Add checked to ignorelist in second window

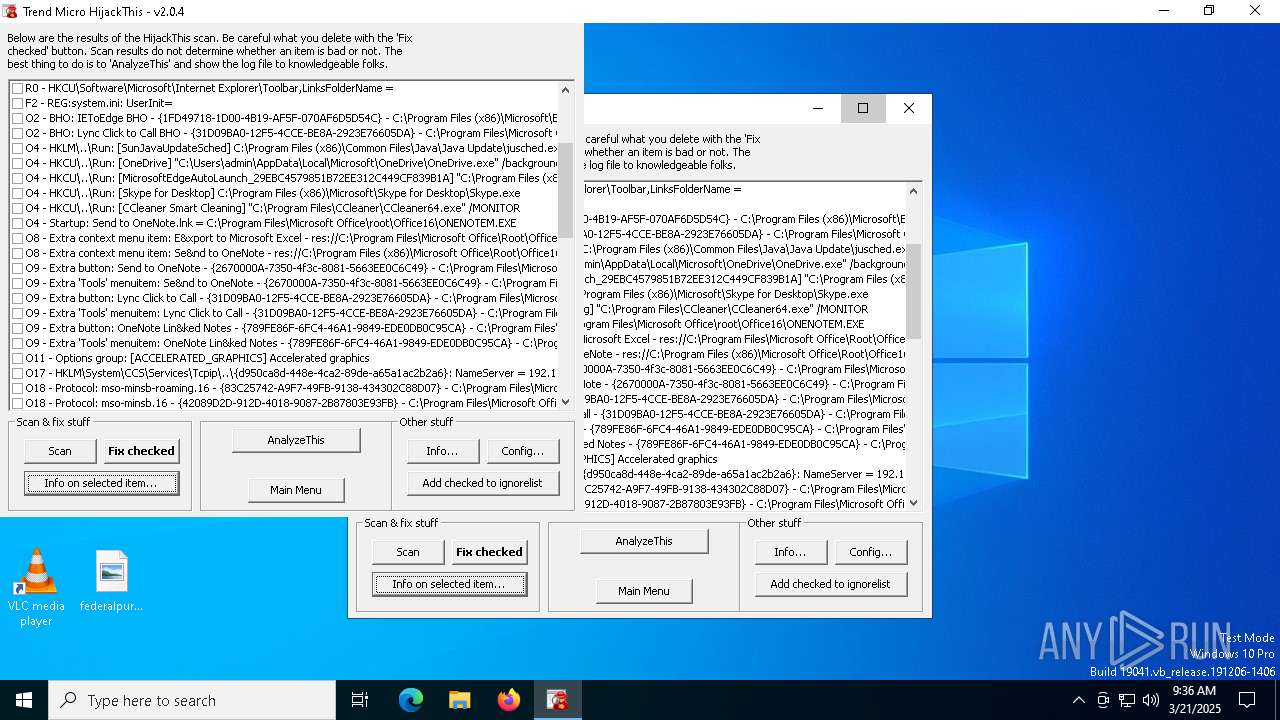click(x=831, y=584)
